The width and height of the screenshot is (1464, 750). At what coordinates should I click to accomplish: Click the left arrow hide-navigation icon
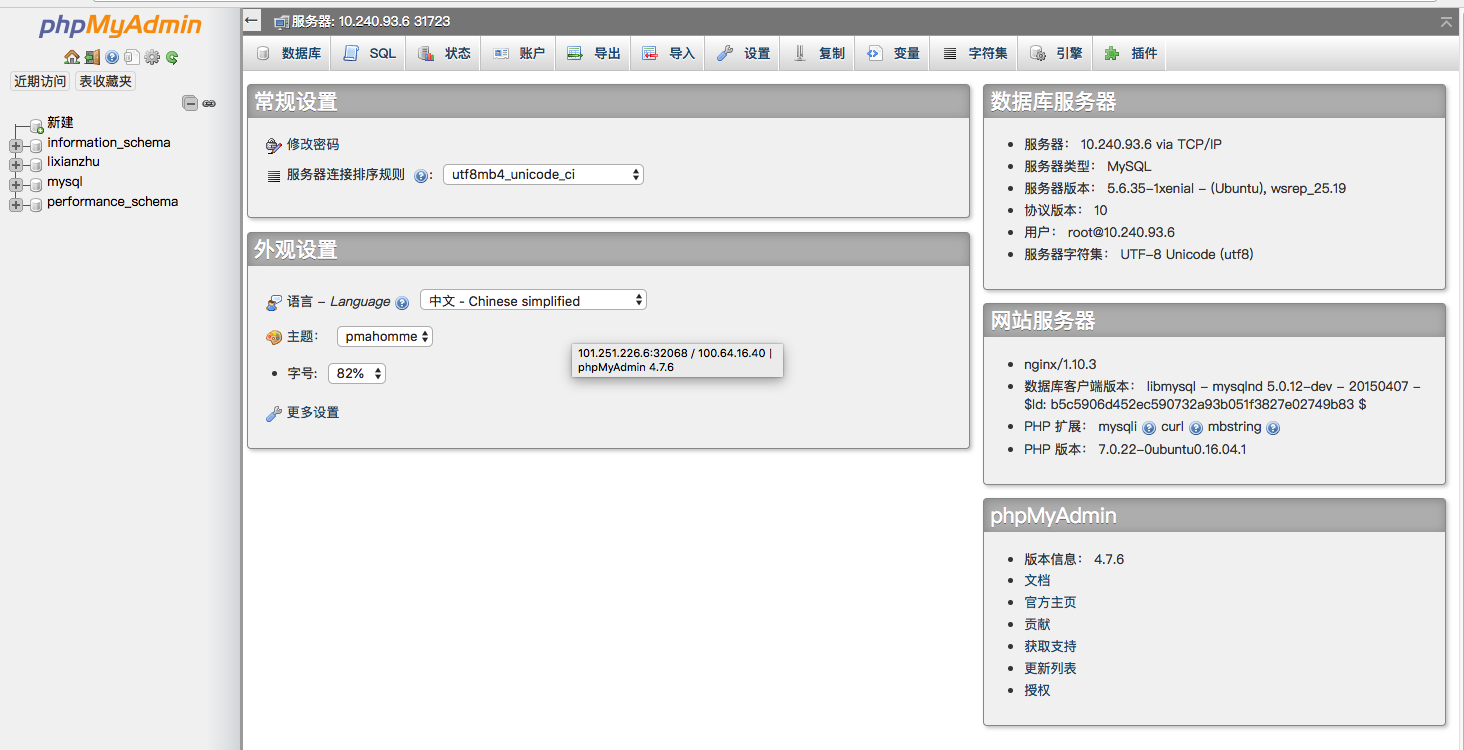point(252,20)
